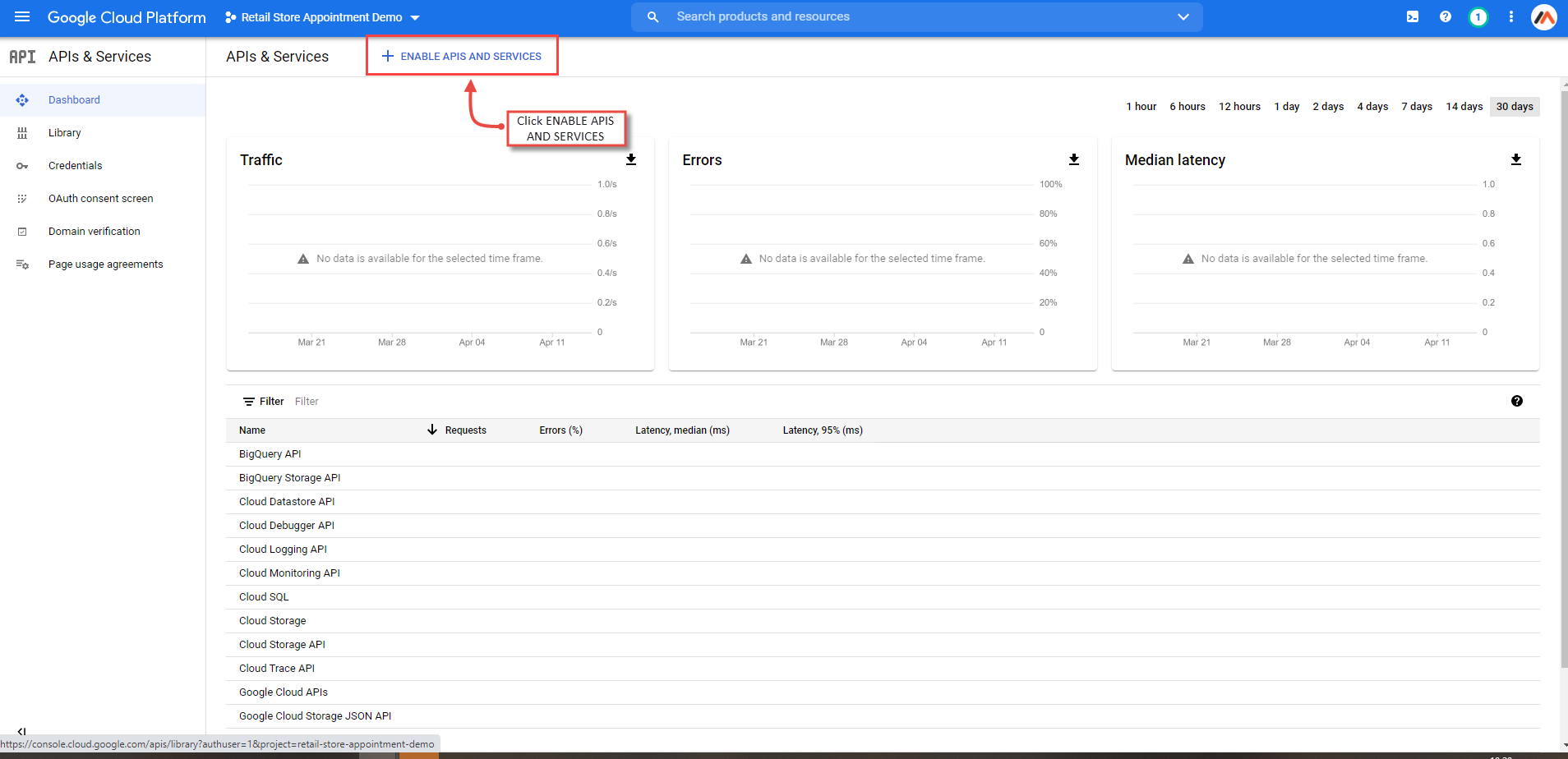Click the API logo icon
1568x759 pixels.
point(22,57)
